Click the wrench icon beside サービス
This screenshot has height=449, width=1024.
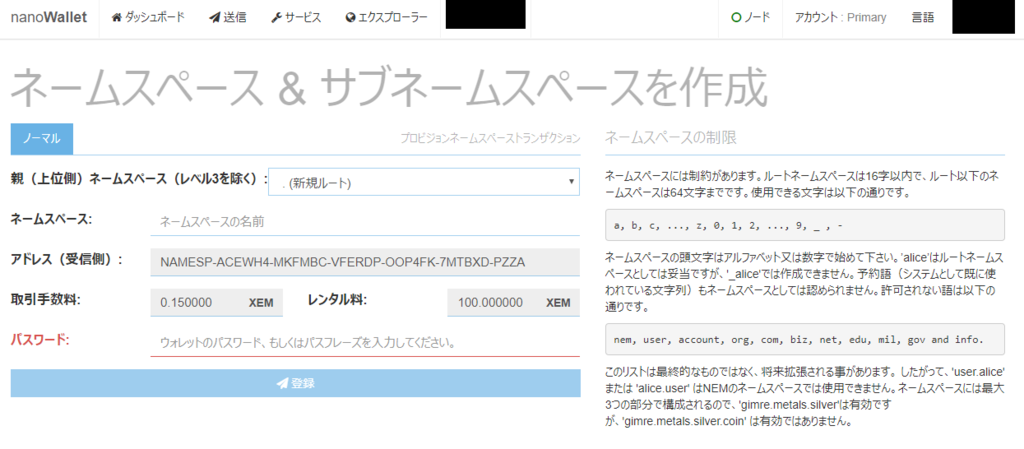click(276, 18)
